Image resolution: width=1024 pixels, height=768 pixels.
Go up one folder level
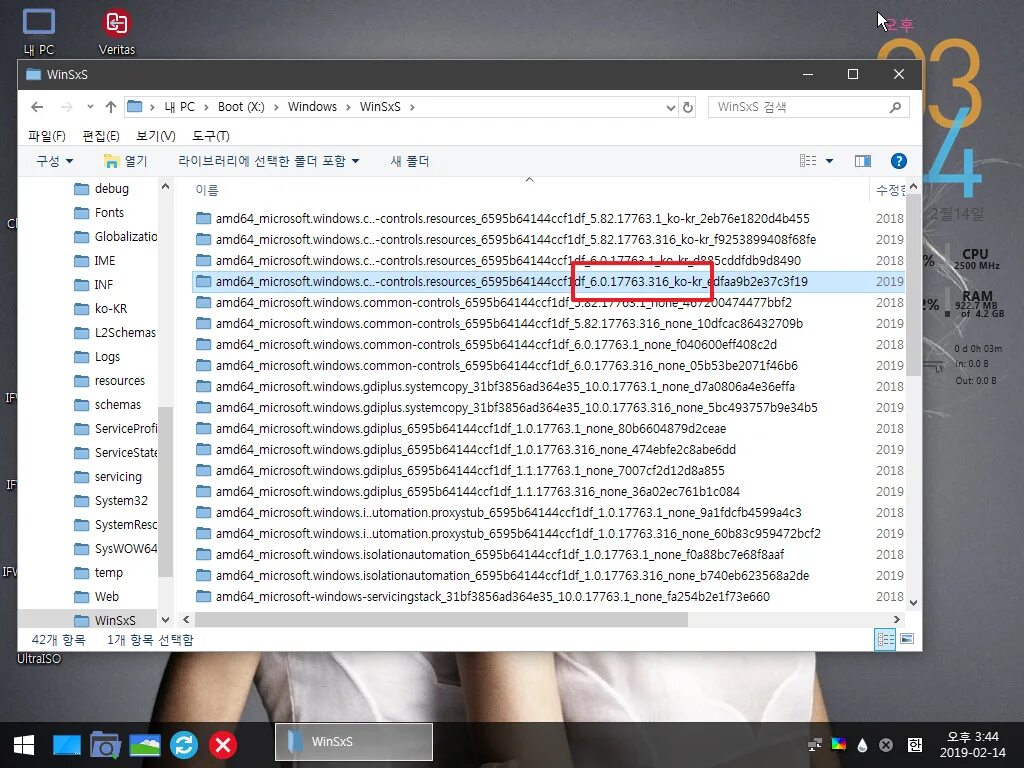tap(111, 107)
